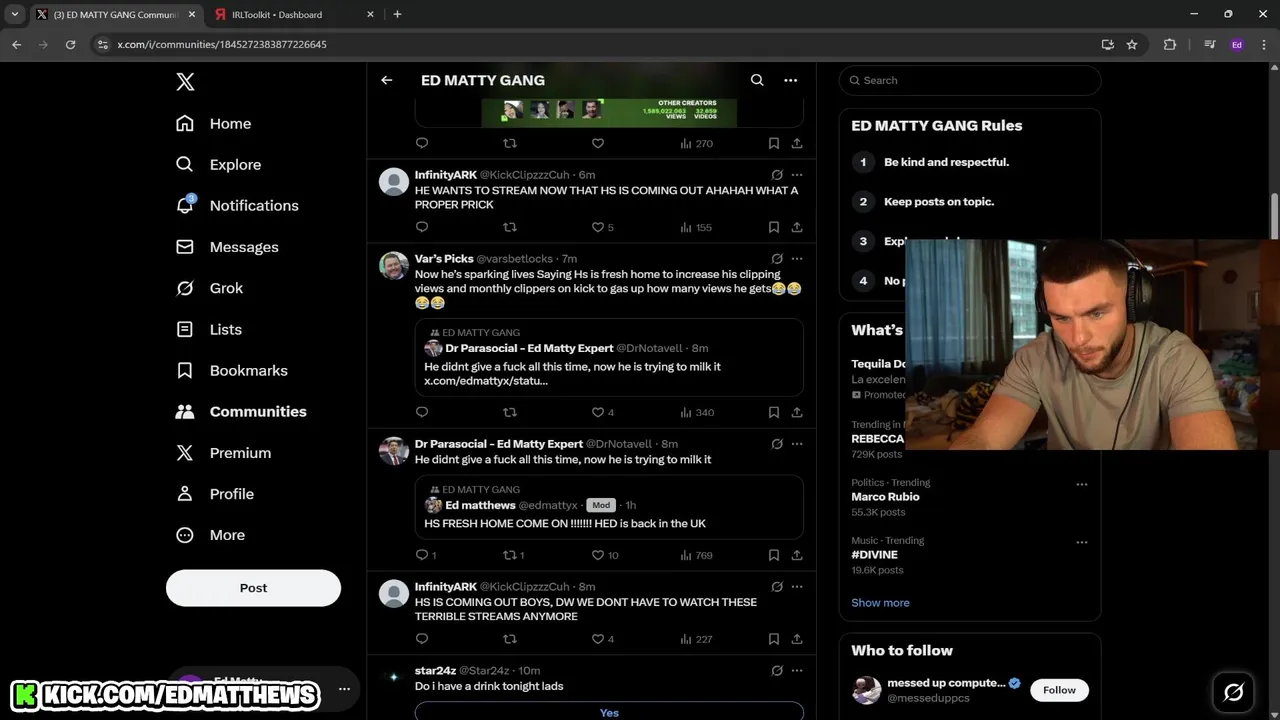Image resolution: width=1280 pixels, height=720 pixels.
Task: Reply to InfinityARK's 'WANTS TO STREAM' post
Action: click(422, 227)
